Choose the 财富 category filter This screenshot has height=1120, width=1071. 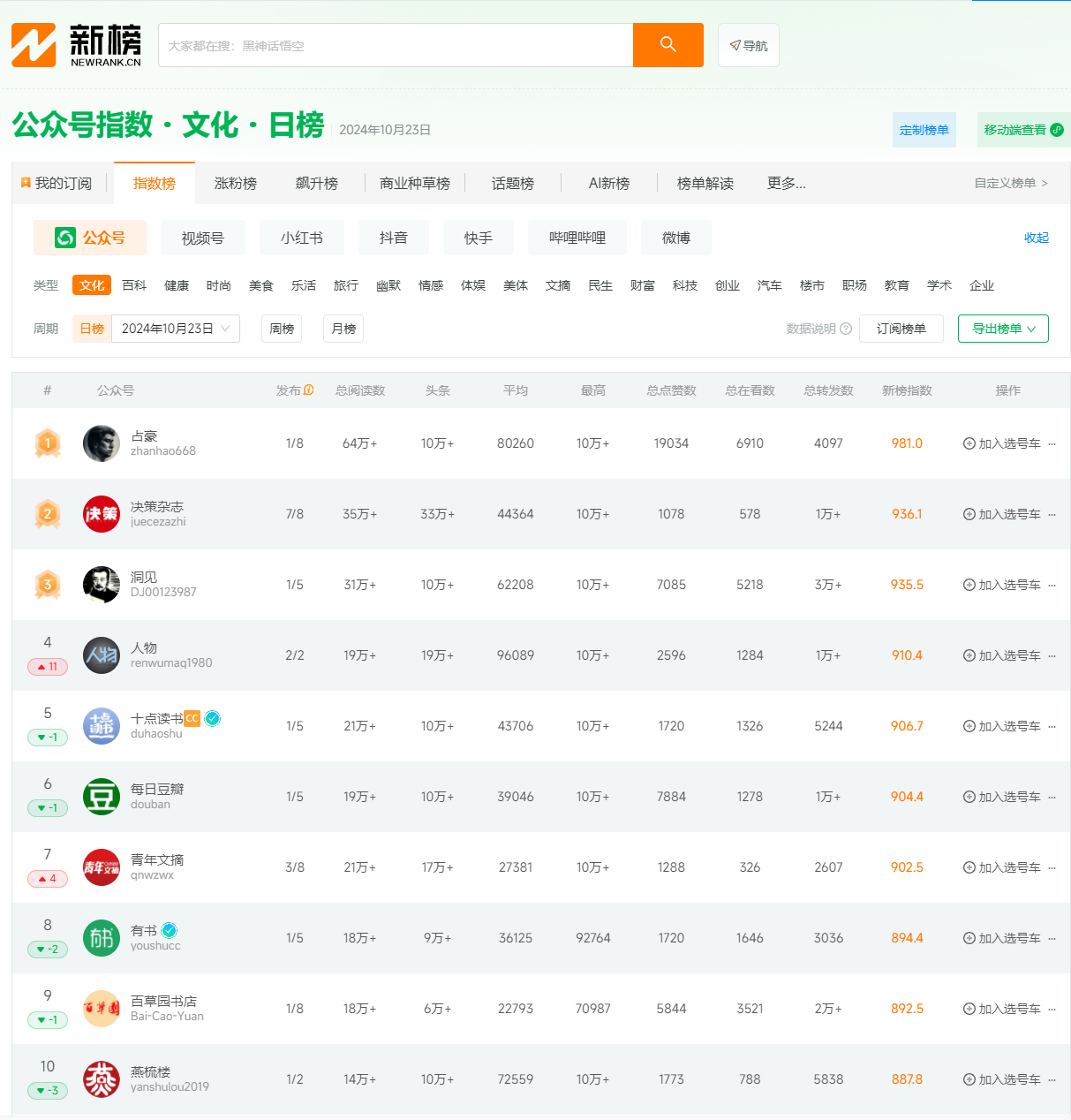coord(643,285)
